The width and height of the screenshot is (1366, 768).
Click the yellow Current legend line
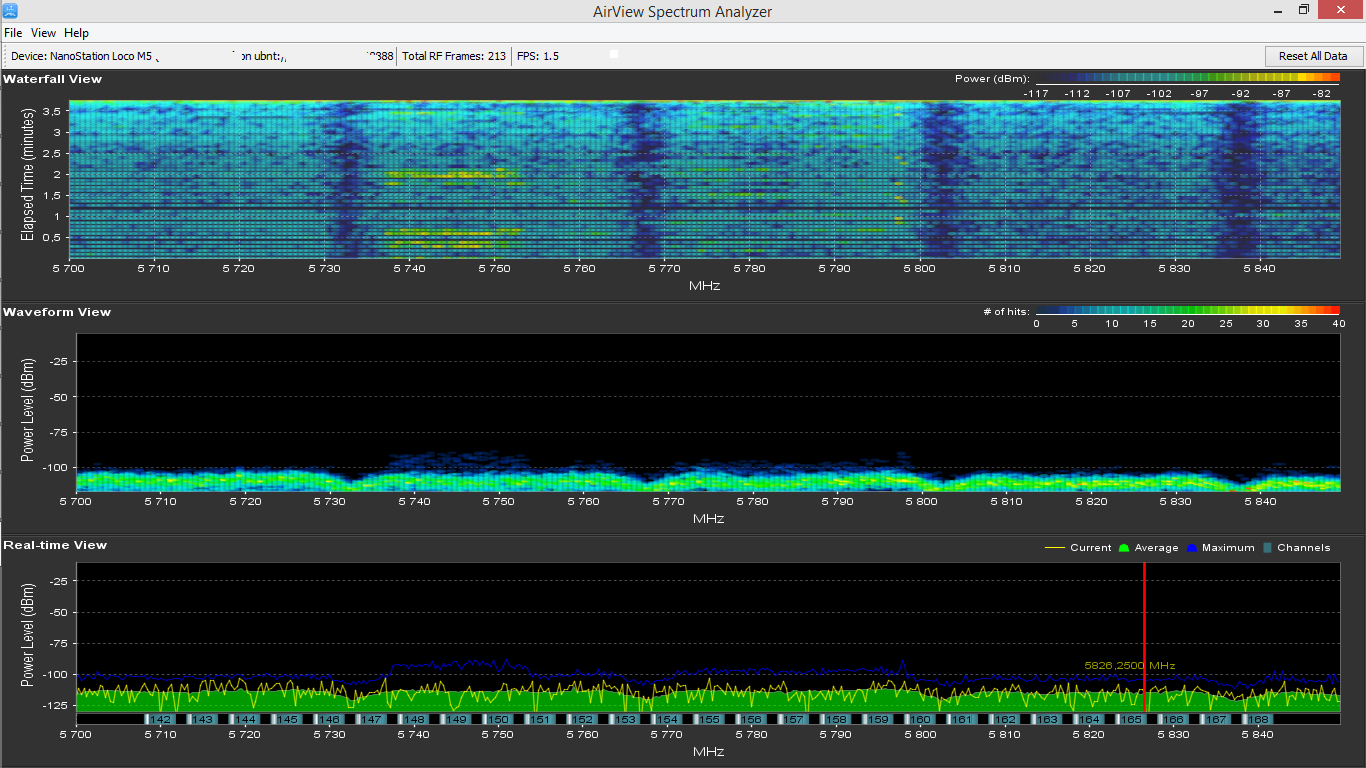(1054, 547)
